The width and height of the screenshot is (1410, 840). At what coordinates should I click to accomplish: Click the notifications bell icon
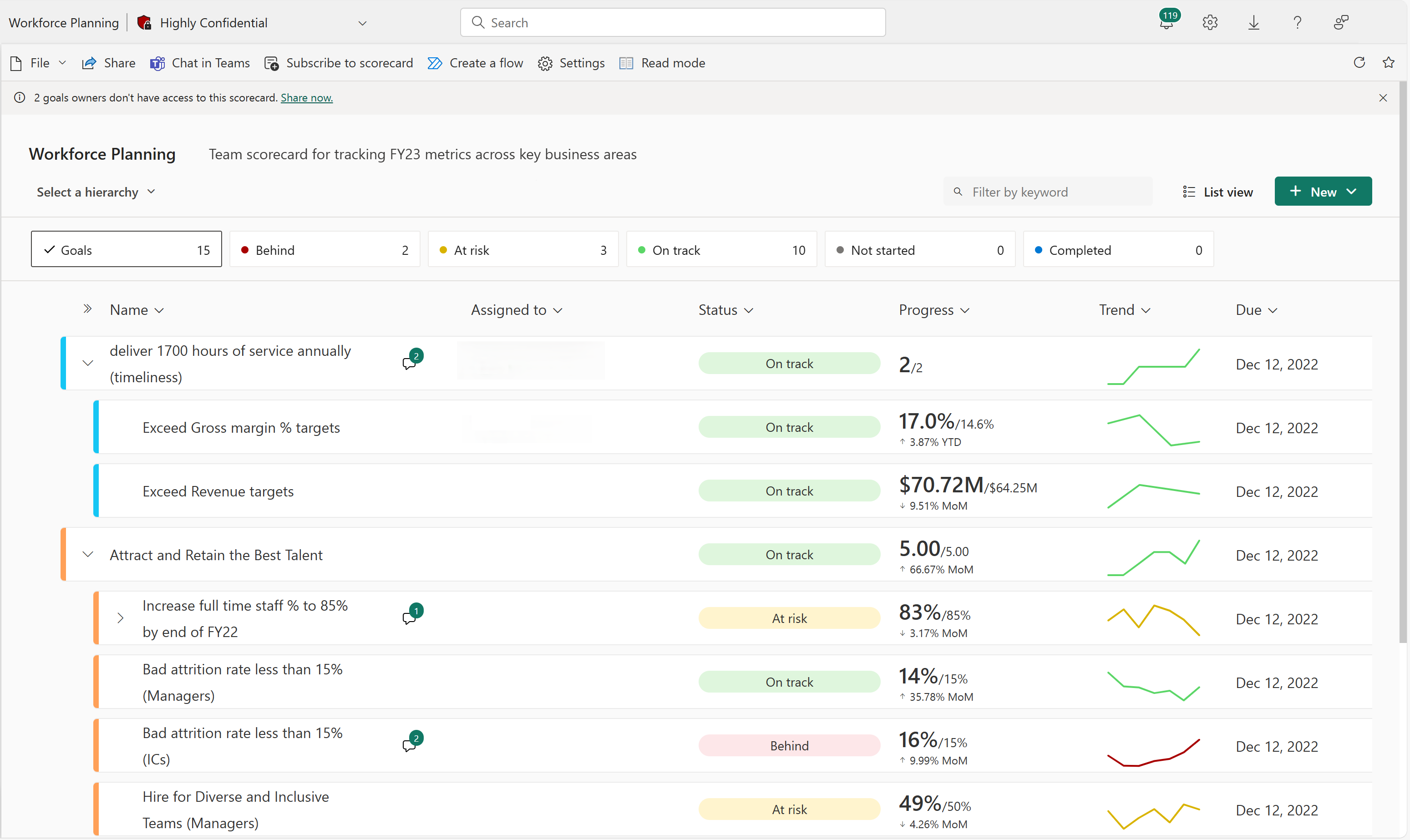(1165, 22)
